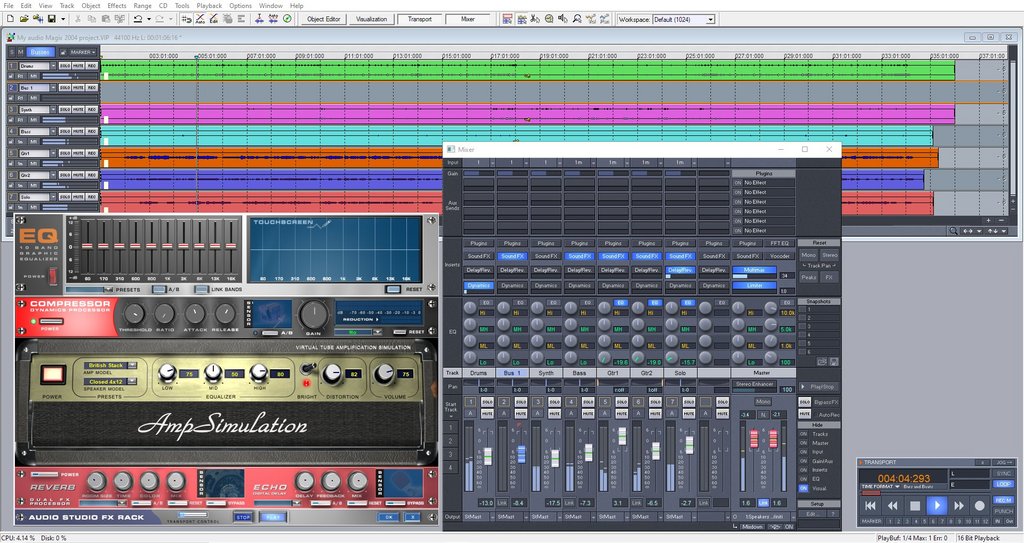Image resolution: width=1024 pixels, height=543 pixels.
Task: Click the Open folder icon in toolbar
Action: (24, 19)
